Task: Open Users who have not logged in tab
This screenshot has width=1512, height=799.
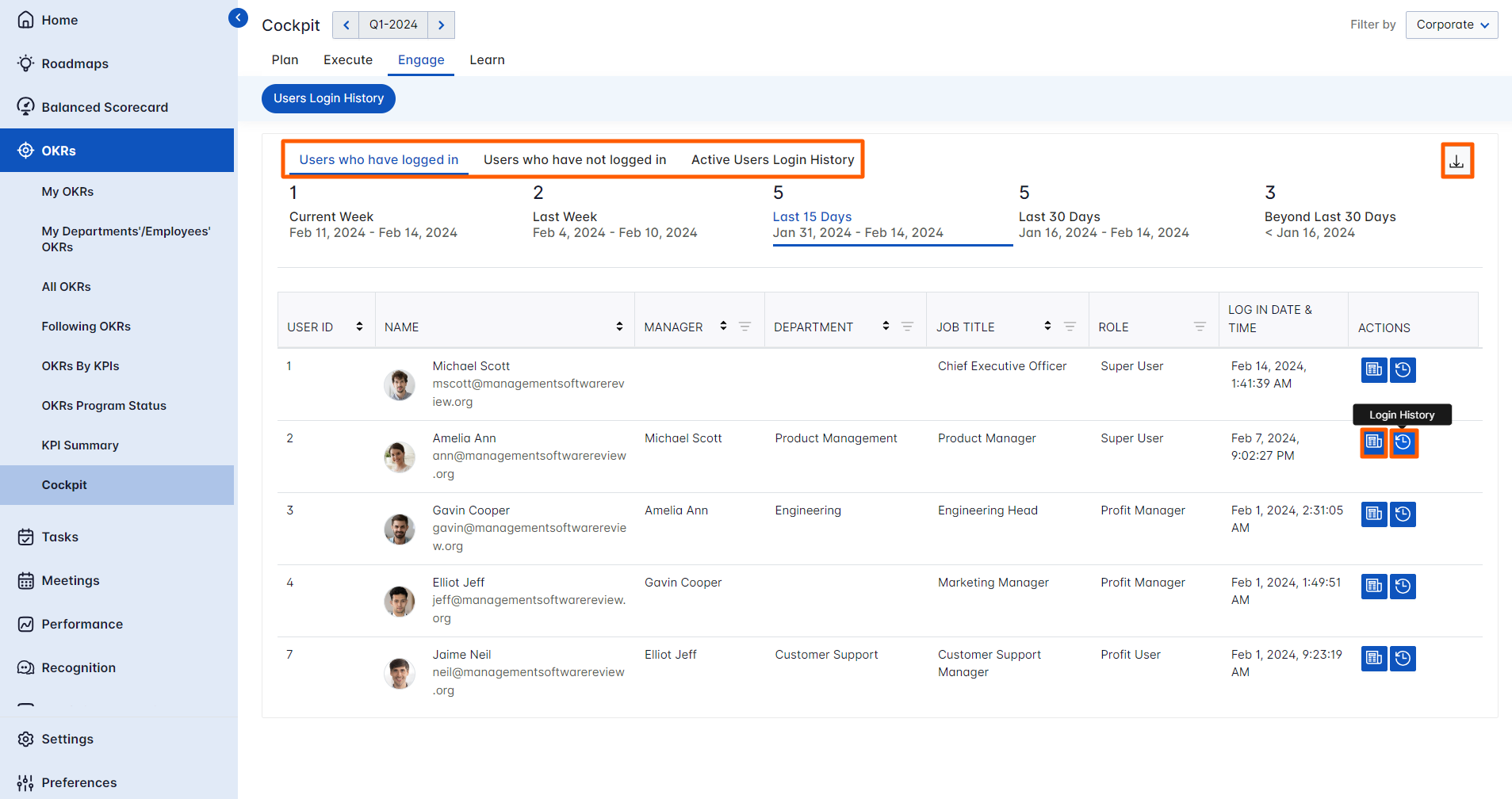Action: coord(575,159)
